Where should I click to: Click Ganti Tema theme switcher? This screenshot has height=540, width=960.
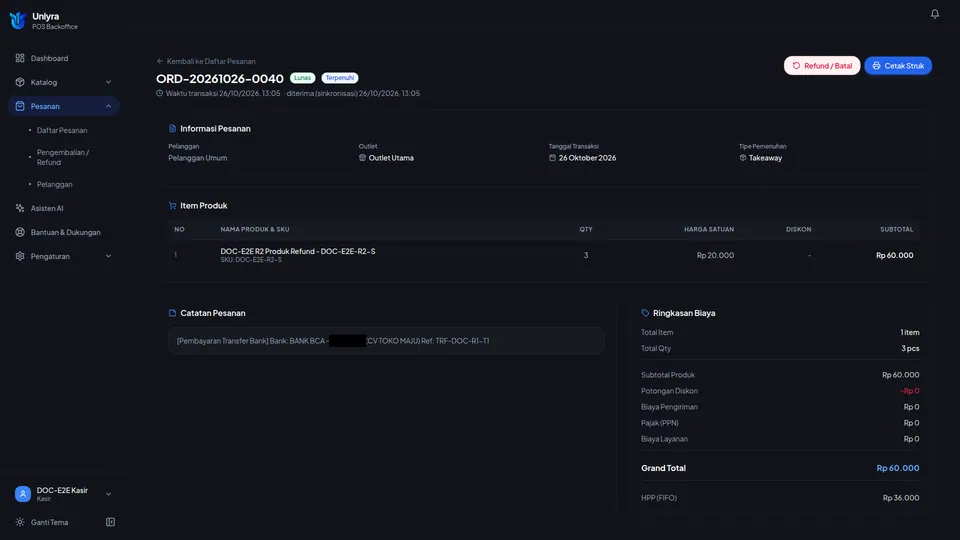click(50, 522)
